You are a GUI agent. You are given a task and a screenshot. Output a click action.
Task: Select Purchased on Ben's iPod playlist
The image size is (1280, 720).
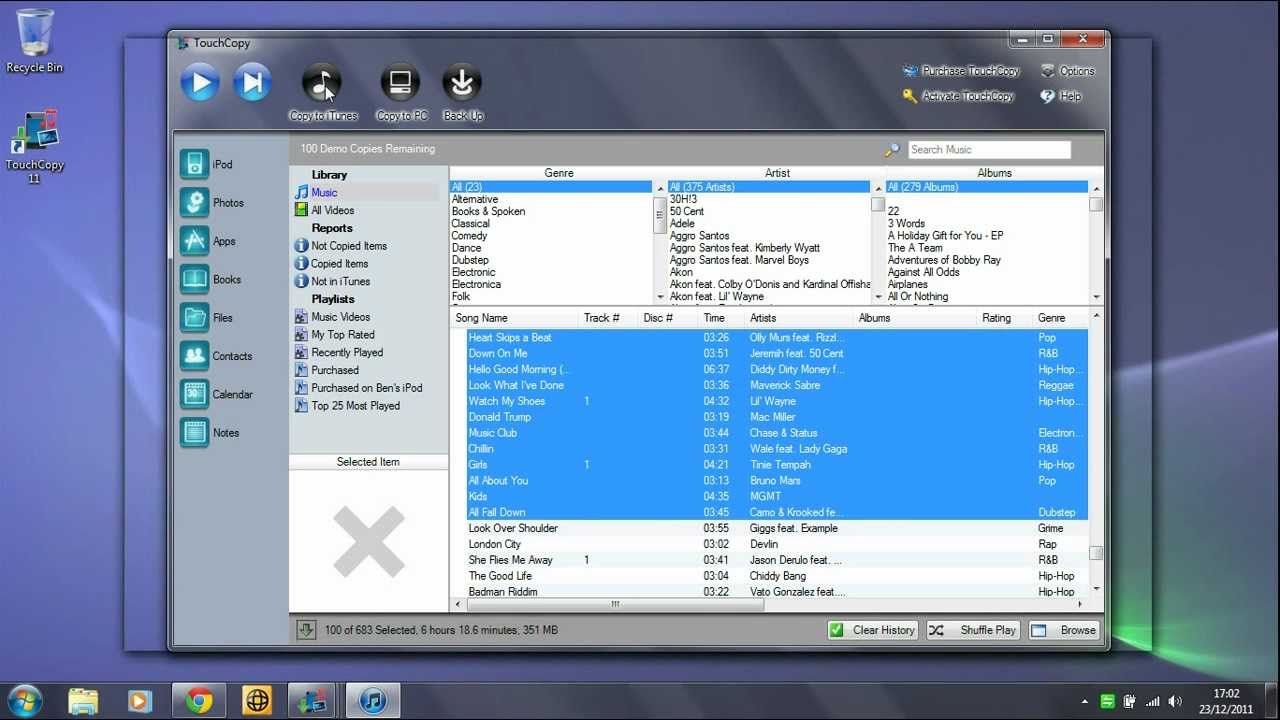tap(367, 388)
